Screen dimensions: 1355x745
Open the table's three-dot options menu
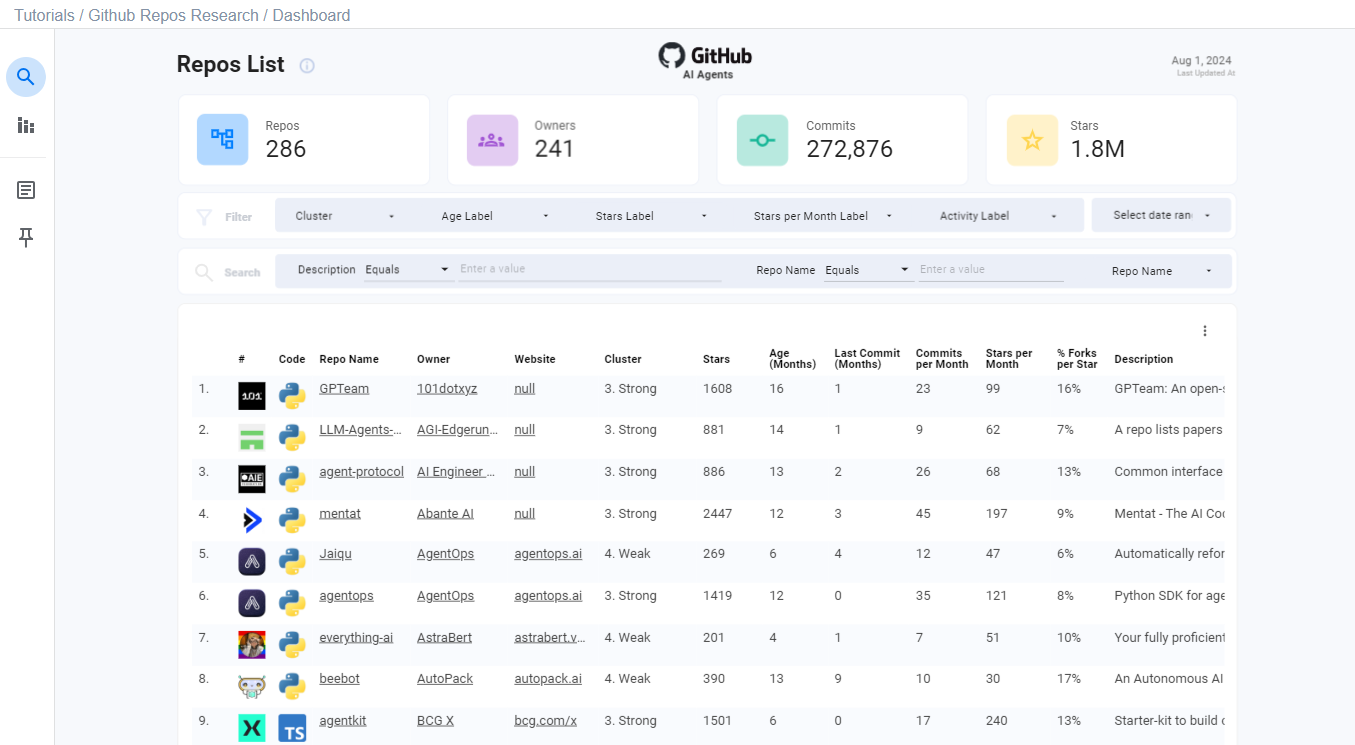(x=1205, y=331)
